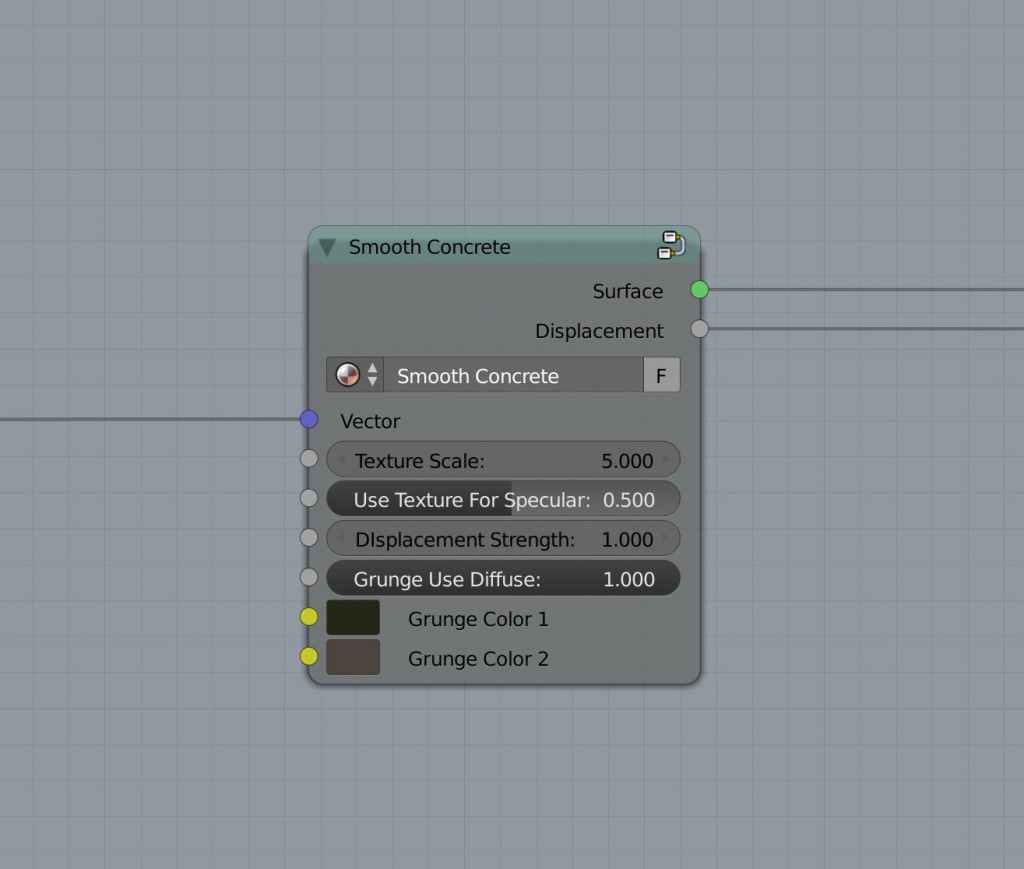Image resolution: width=1024 pixels, height=869 pixels.
Task: Click the yellow Grunge Color 2 socket
Action: pyautogui.click(x=308, y=657)
